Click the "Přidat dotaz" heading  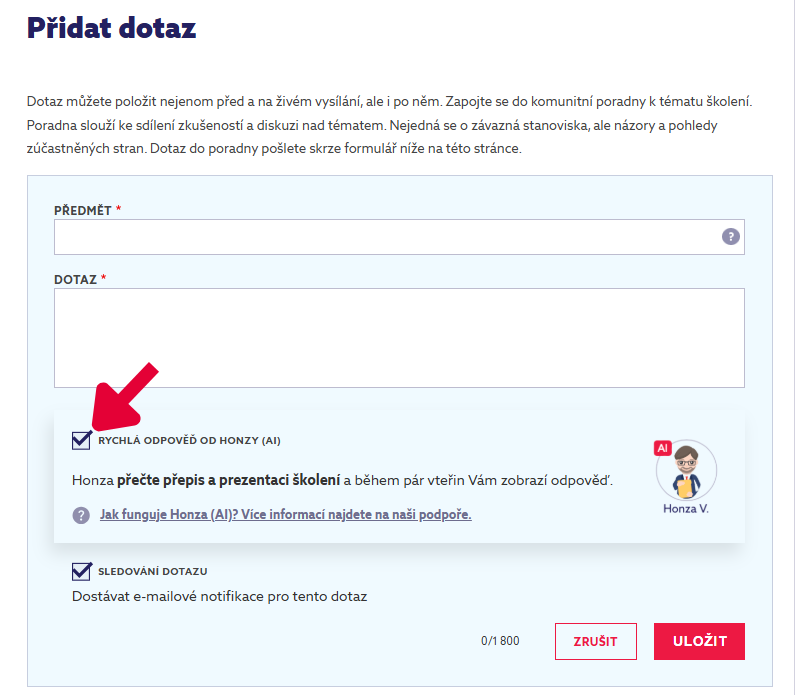(112, 28)
